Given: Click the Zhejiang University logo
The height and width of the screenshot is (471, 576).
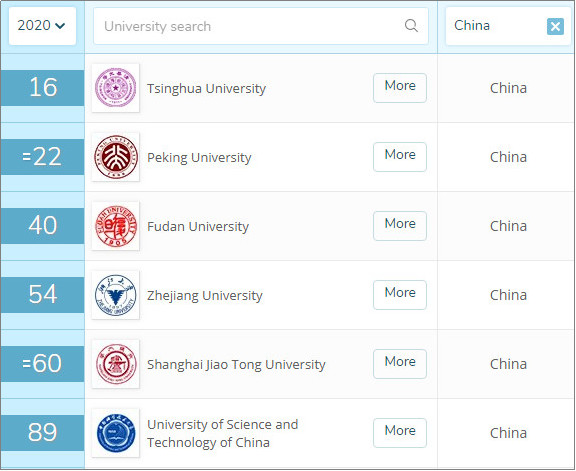Looking at the screenshot, I should (115, 295).
